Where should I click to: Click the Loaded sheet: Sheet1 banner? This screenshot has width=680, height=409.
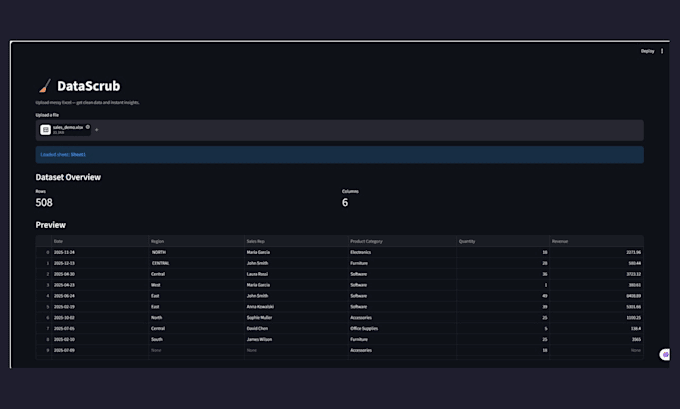340,155
